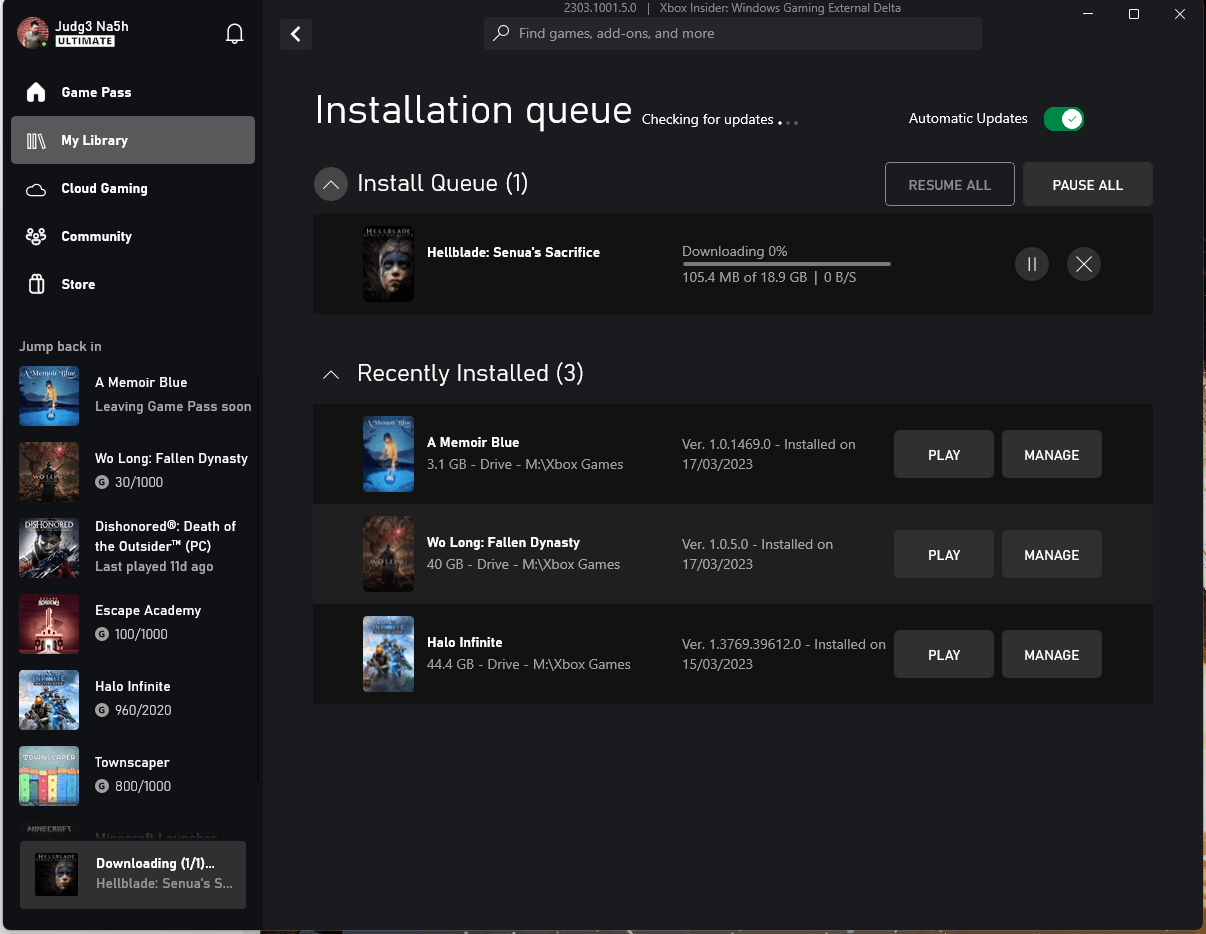The width and height of the screenshot is (1206, 934).
Task: Open Halo Infinite thumbnail in Jump back in
Action: [49, 700]
